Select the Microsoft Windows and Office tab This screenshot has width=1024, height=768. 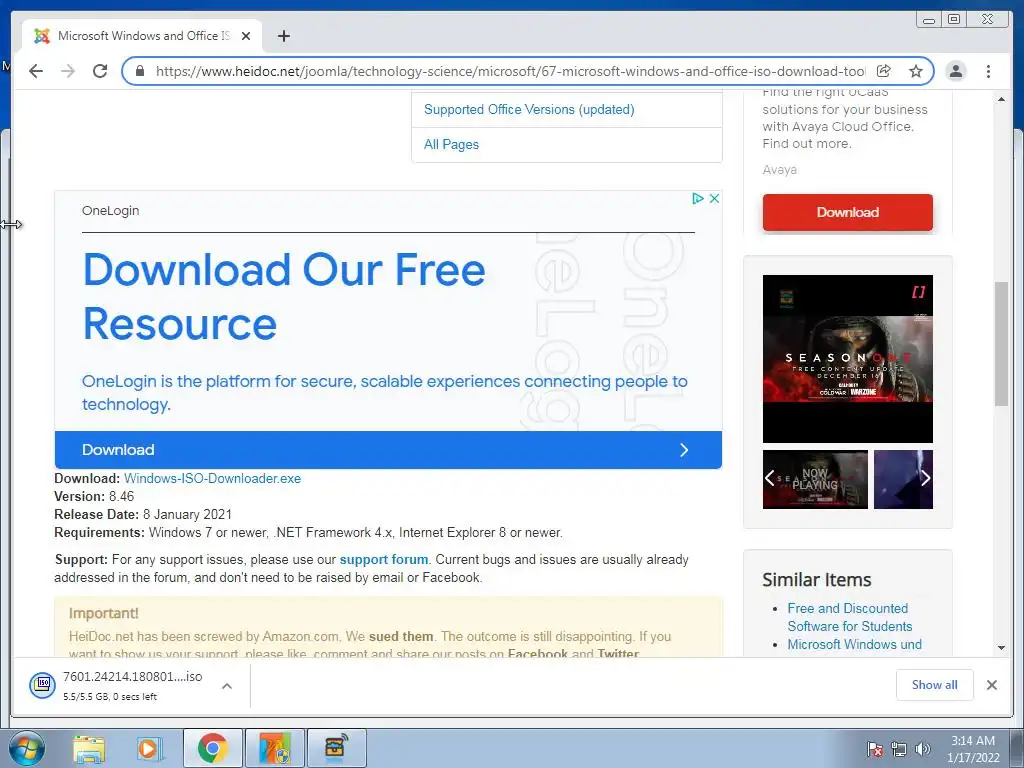pos(142,36)
